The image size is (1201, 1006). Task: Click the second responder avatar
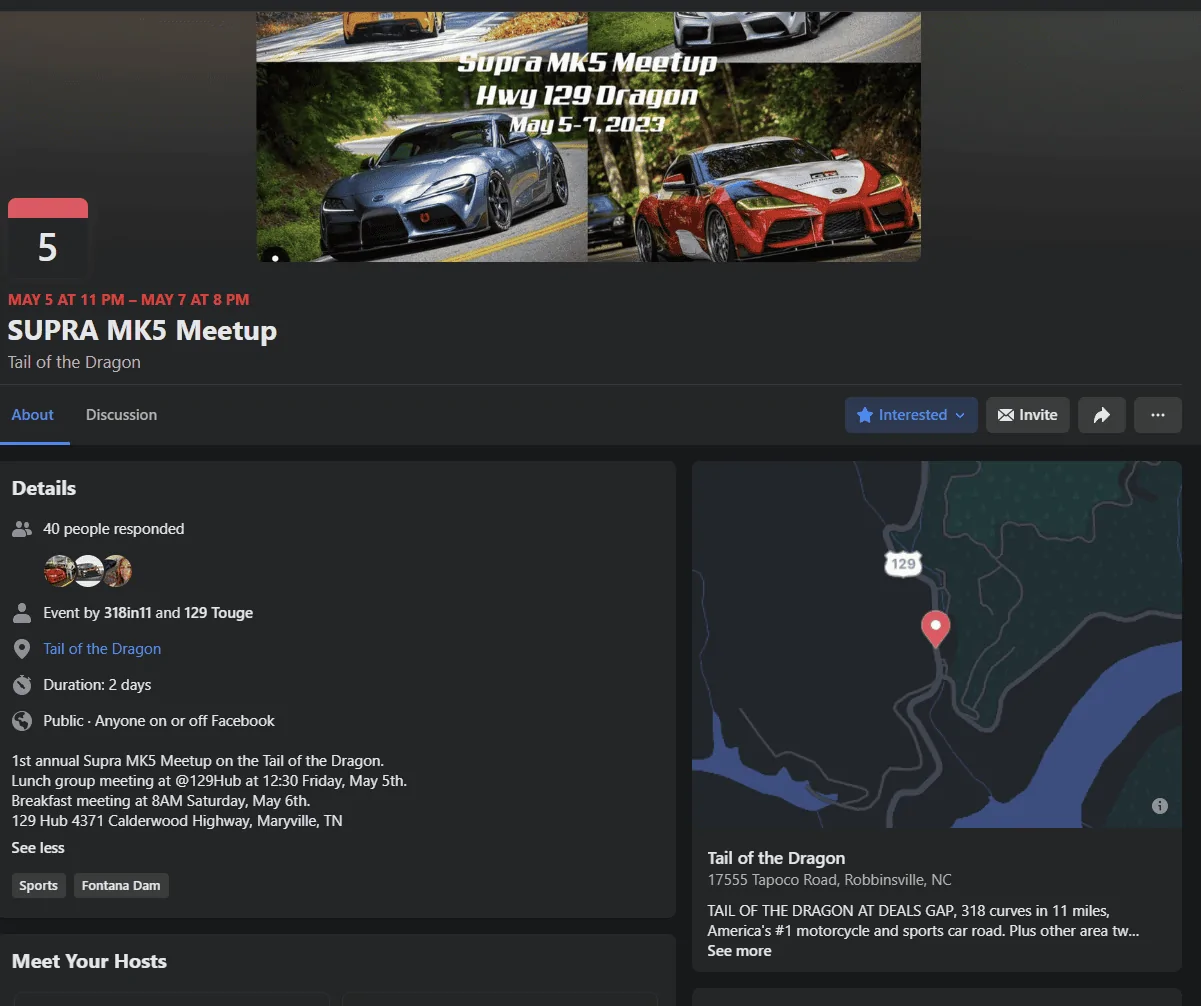pyautogui.click(x=89, y=571)
